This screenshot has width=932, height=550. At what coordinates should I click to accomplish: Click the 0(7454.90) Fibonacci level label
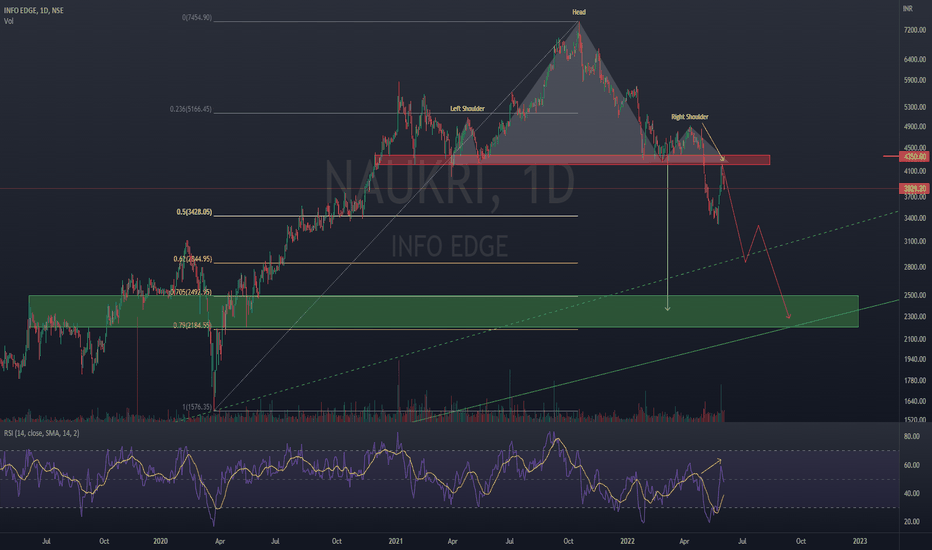point(197,18)
